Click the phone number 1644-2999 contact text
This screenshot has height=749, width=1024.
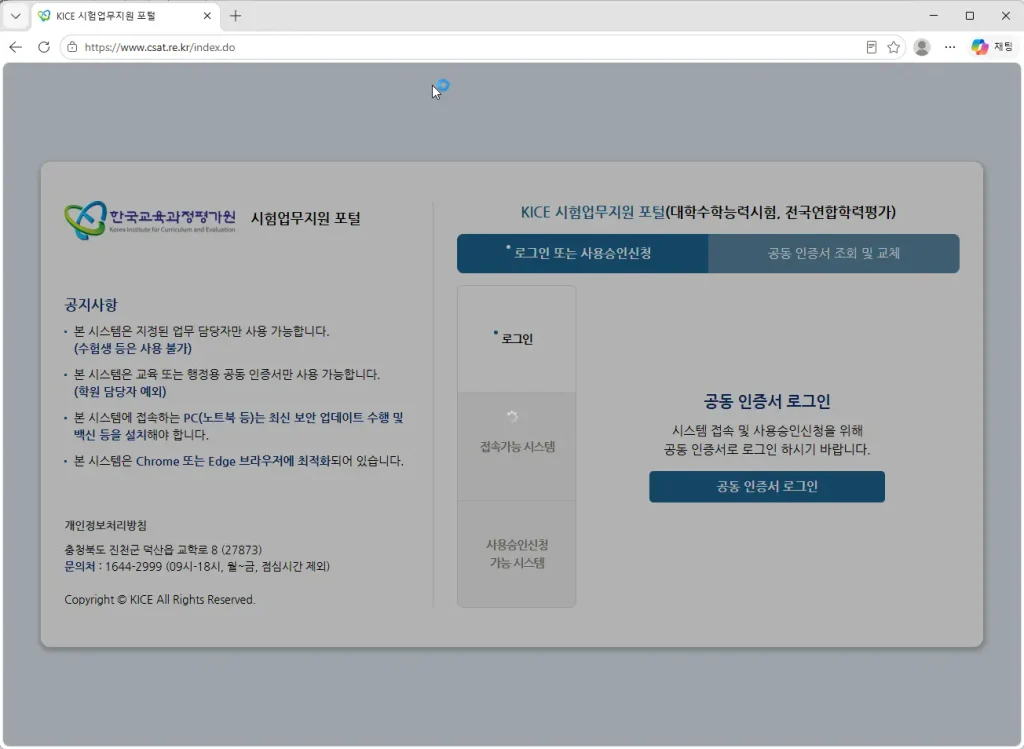point(133,567)
